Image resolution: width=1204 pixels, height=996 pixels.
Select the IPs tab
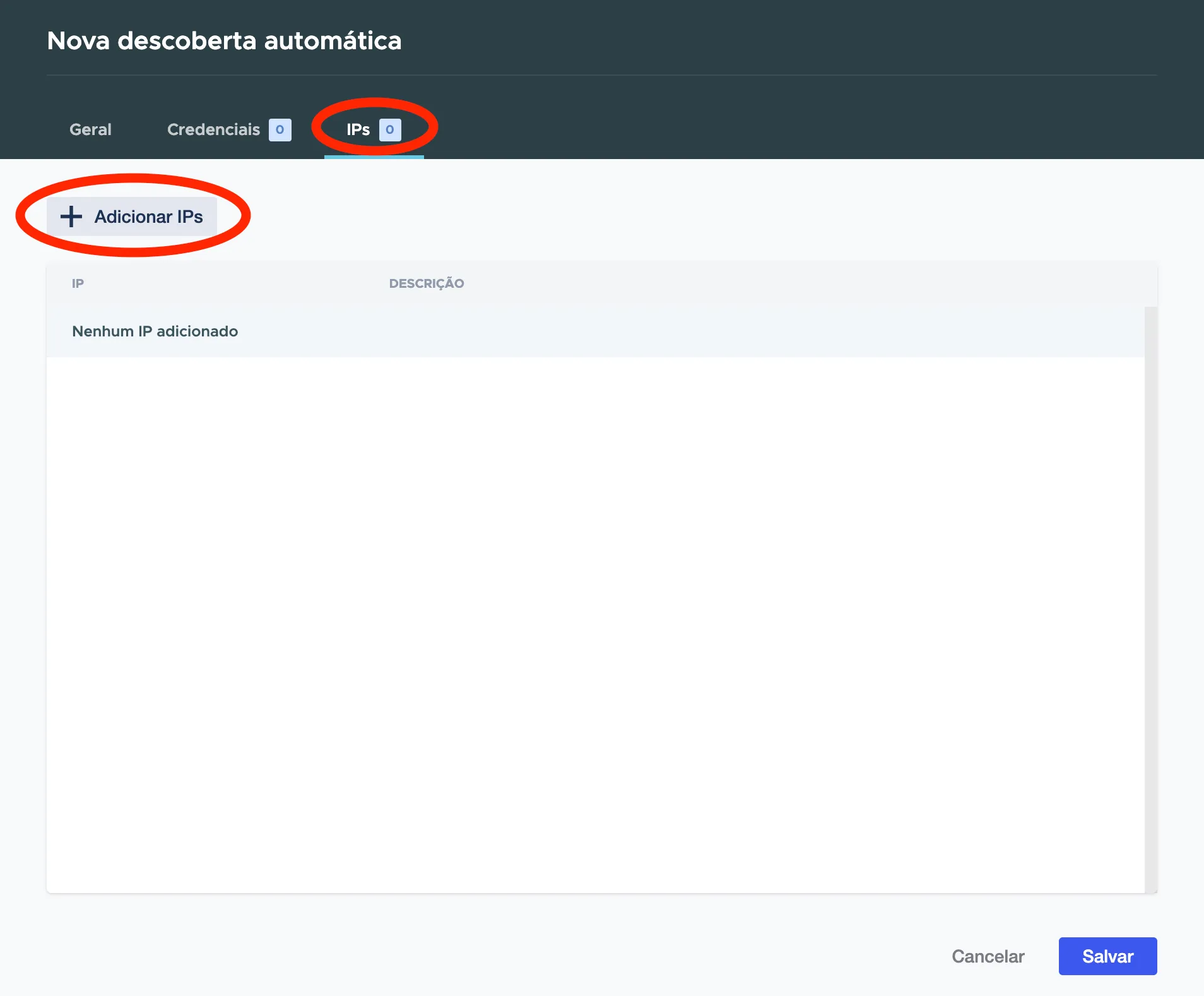tap(374, 129)
